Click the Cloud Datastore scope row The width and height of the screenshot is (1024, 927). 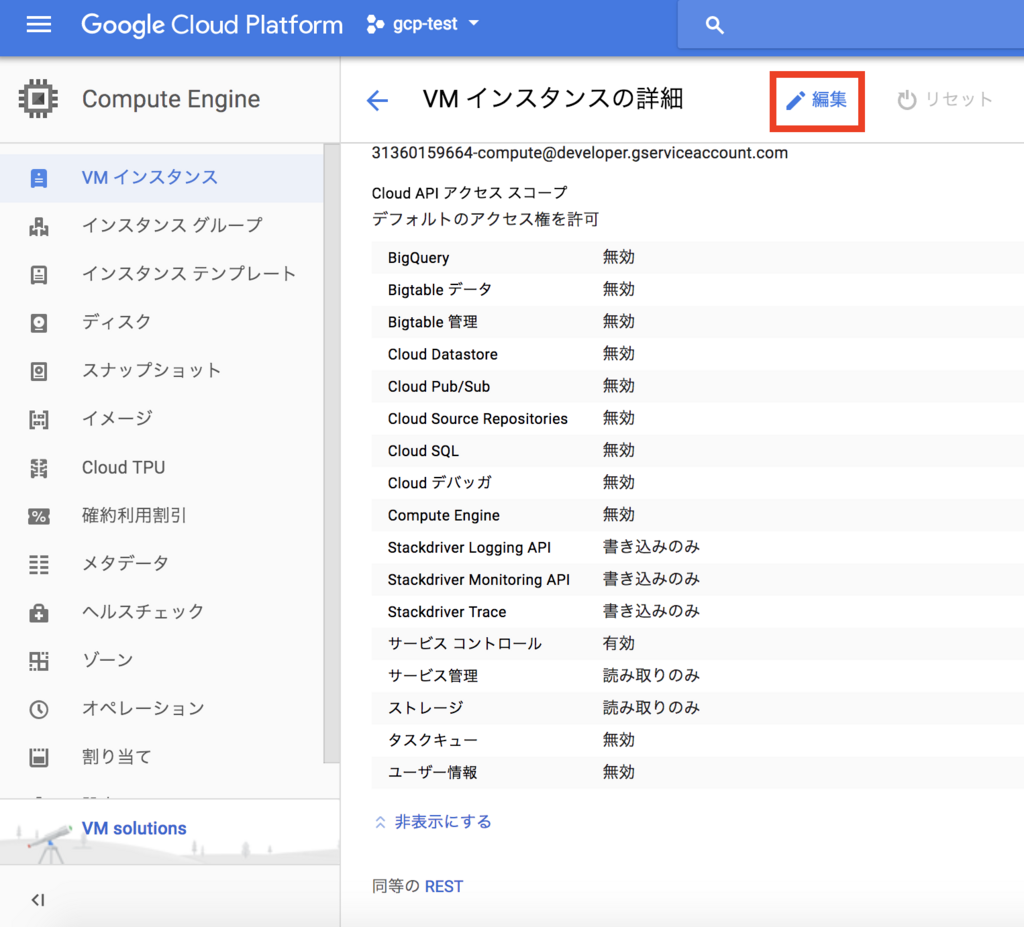[x=697, y=354]
